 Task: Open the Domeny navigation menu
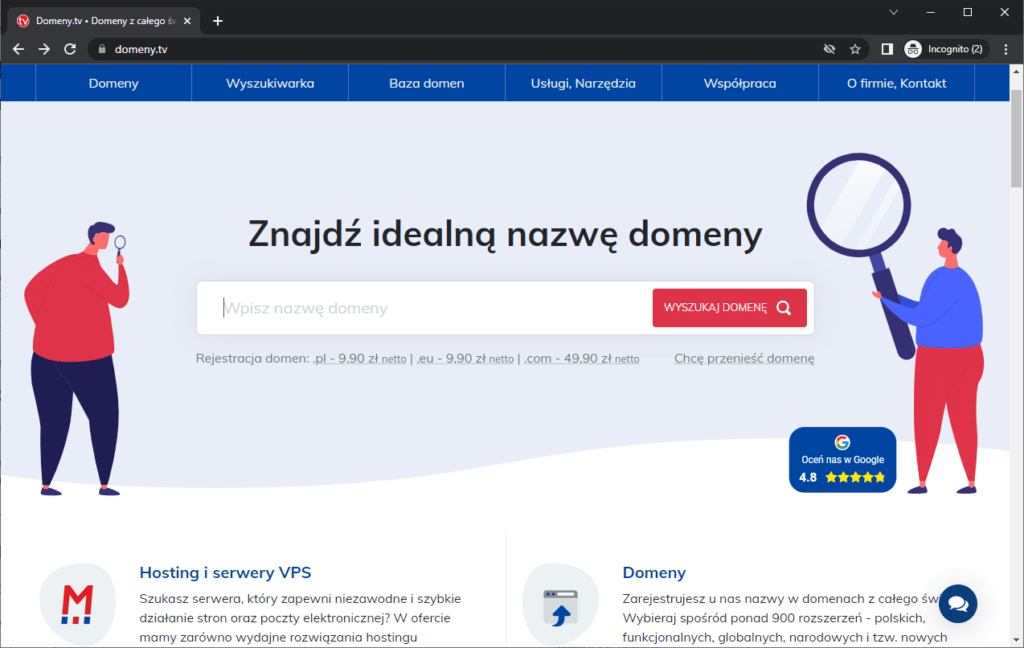112,83
